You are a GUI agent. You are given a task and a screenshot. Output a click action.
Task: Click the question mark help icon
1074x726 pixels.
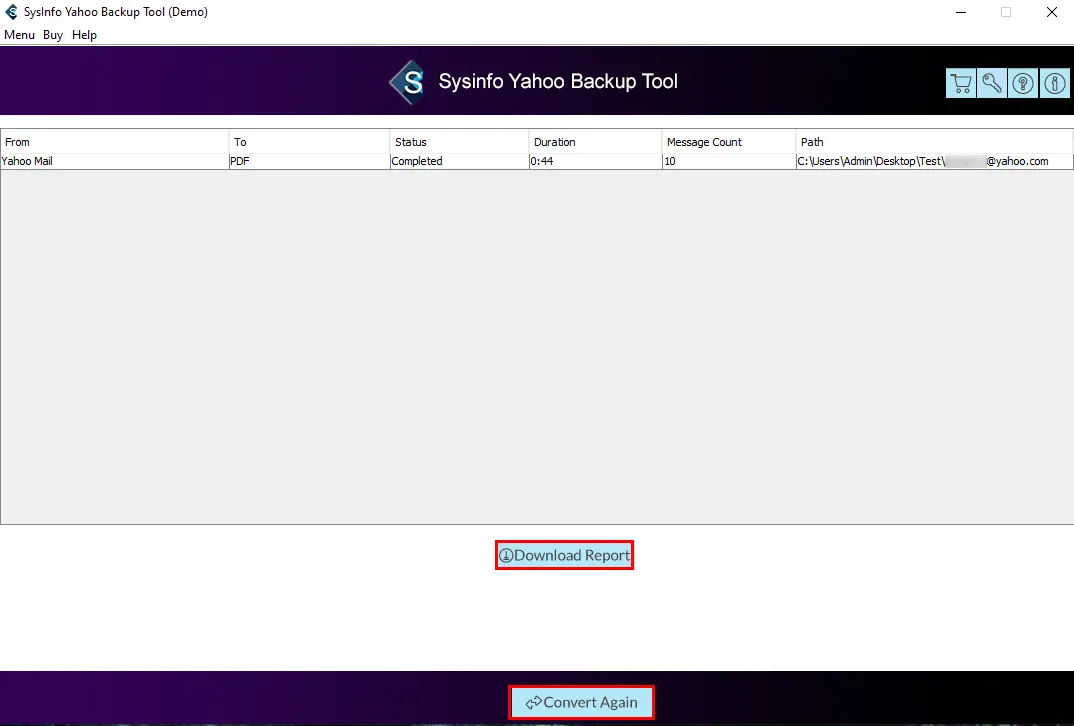[x=1023, y=84]
